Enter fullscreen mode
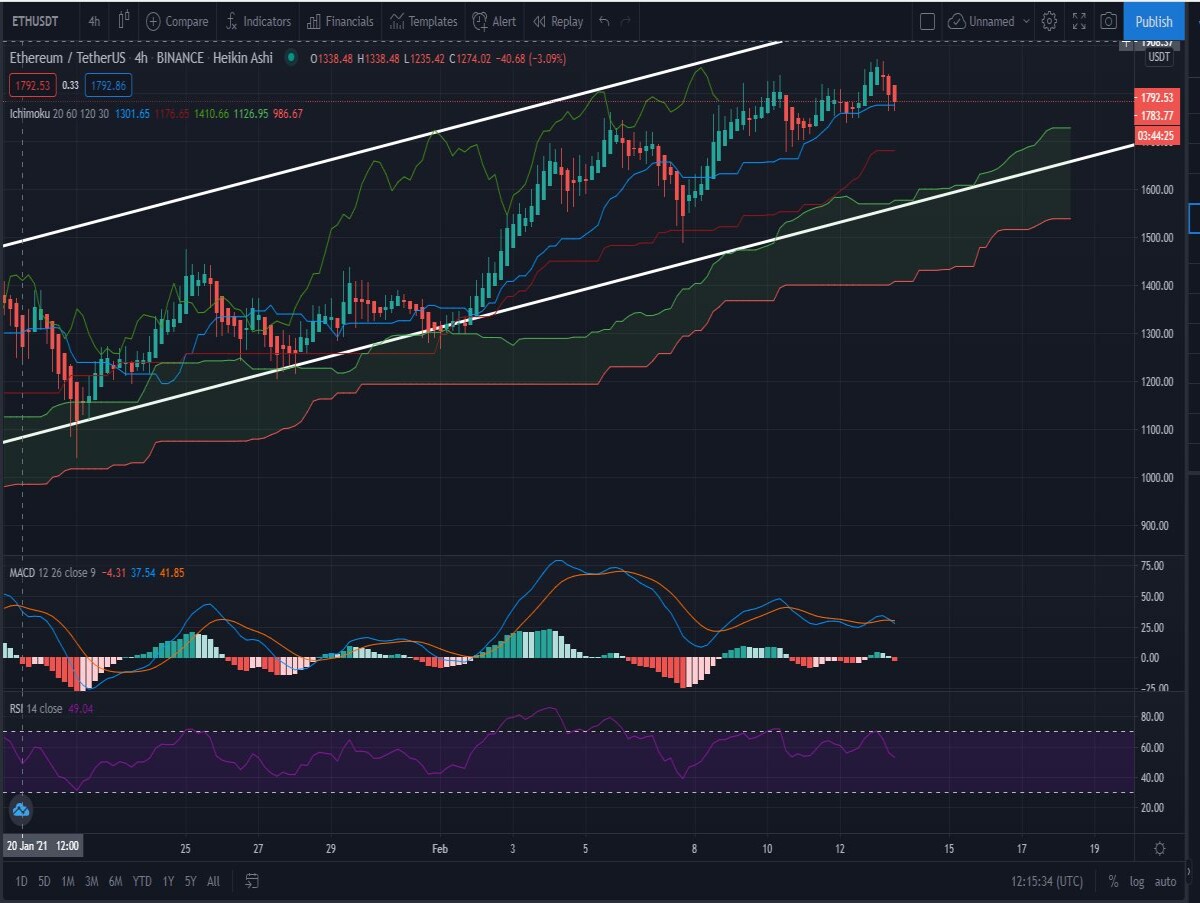The height and width of the screenshot is (903, 1200). (1079, 21)
